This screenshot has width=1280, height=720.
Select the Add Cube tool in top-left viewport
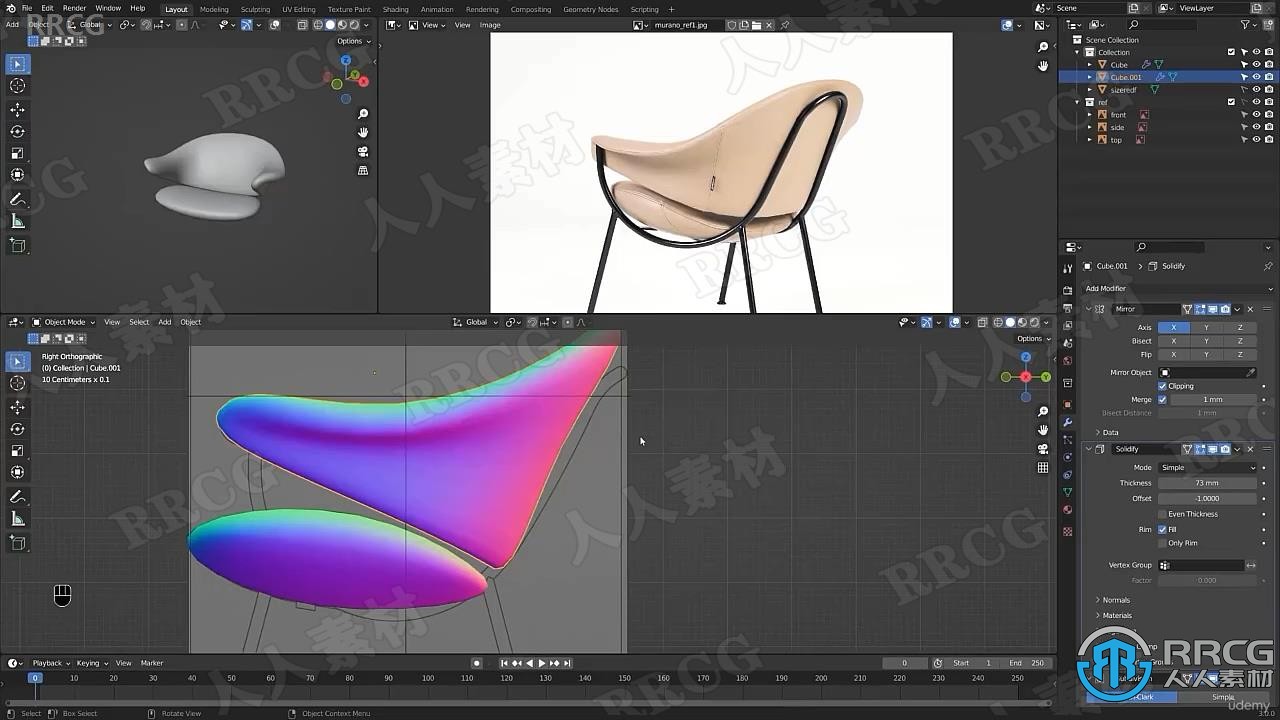(18, 245)
